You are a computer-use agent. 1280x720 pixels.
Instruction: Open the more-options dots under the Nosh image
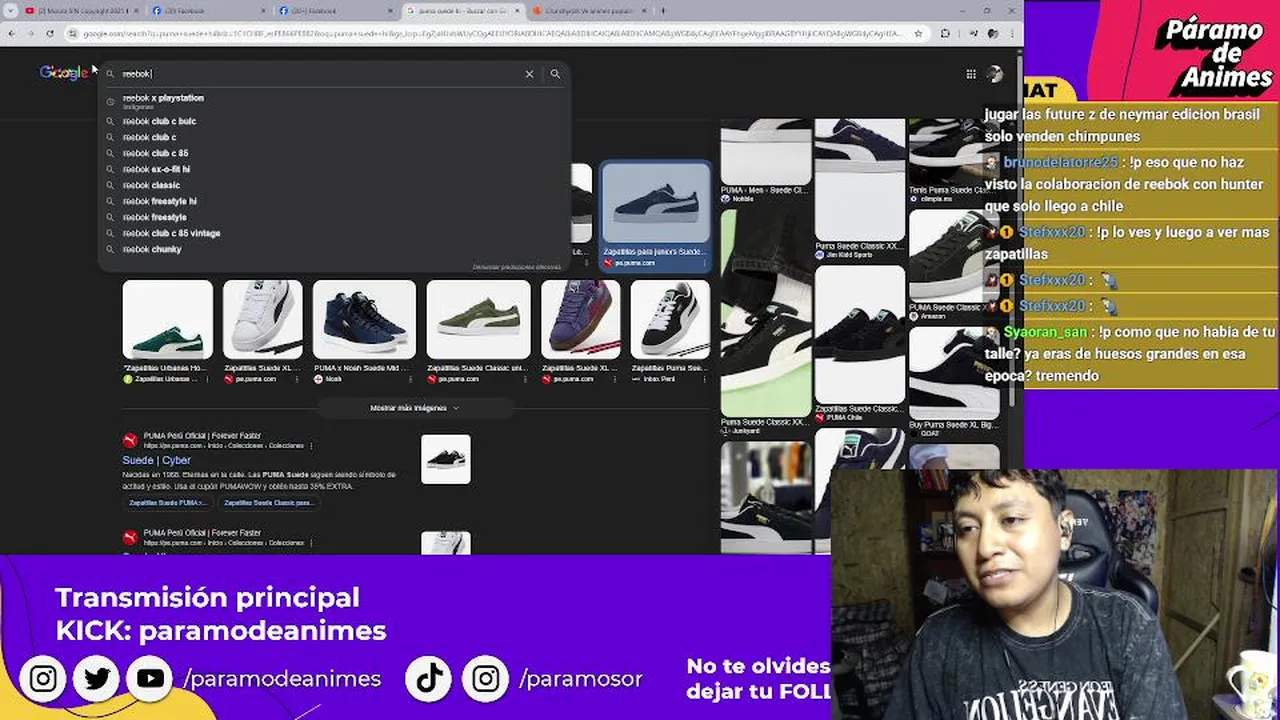click(x=412, y=379)
